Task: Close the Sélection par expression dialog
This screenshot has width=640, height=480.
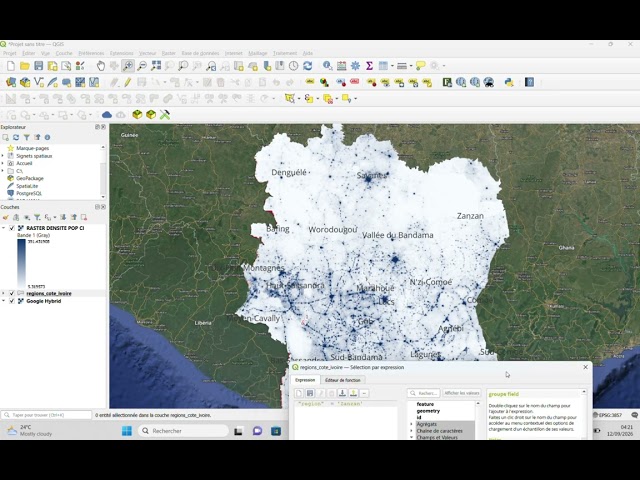Action: tap(586, 367)
